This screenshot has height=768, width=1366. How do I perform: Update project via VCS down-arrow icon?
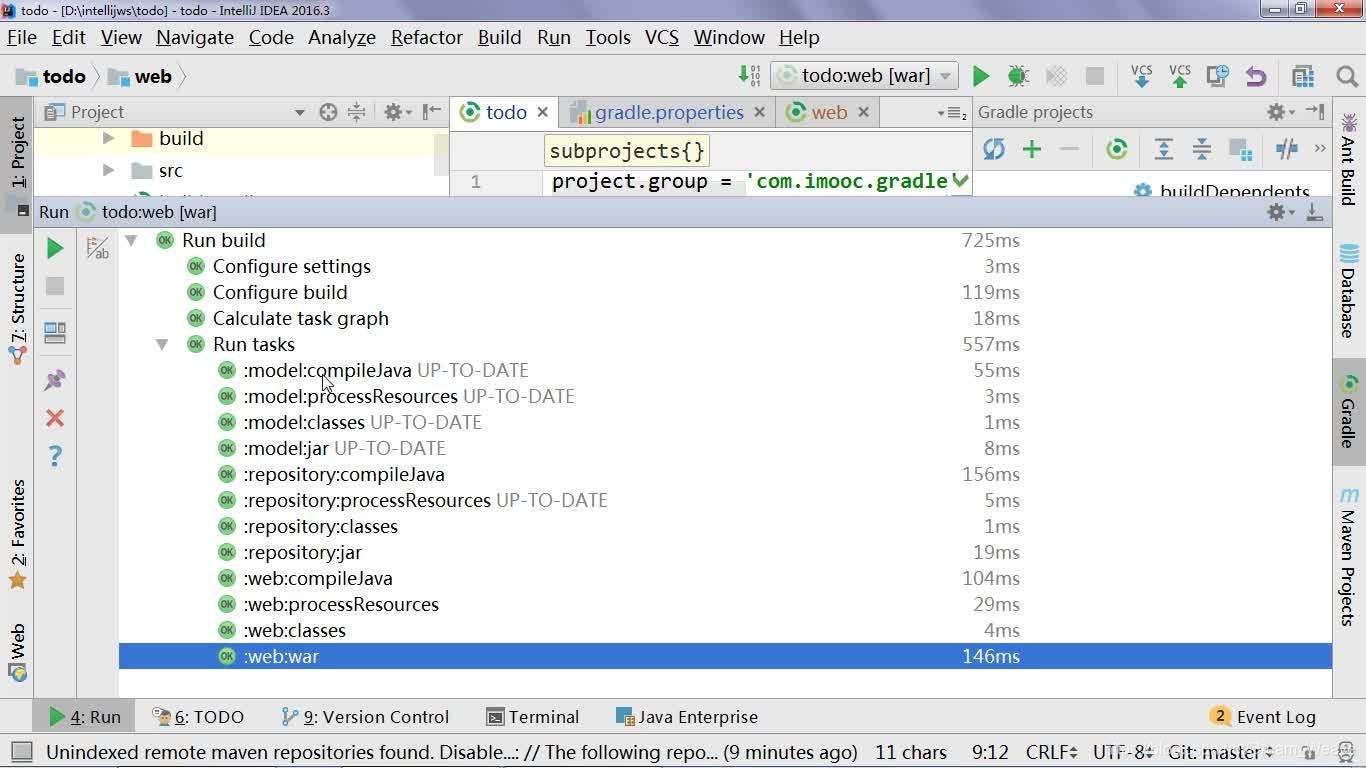click(x=1141, y=76)
